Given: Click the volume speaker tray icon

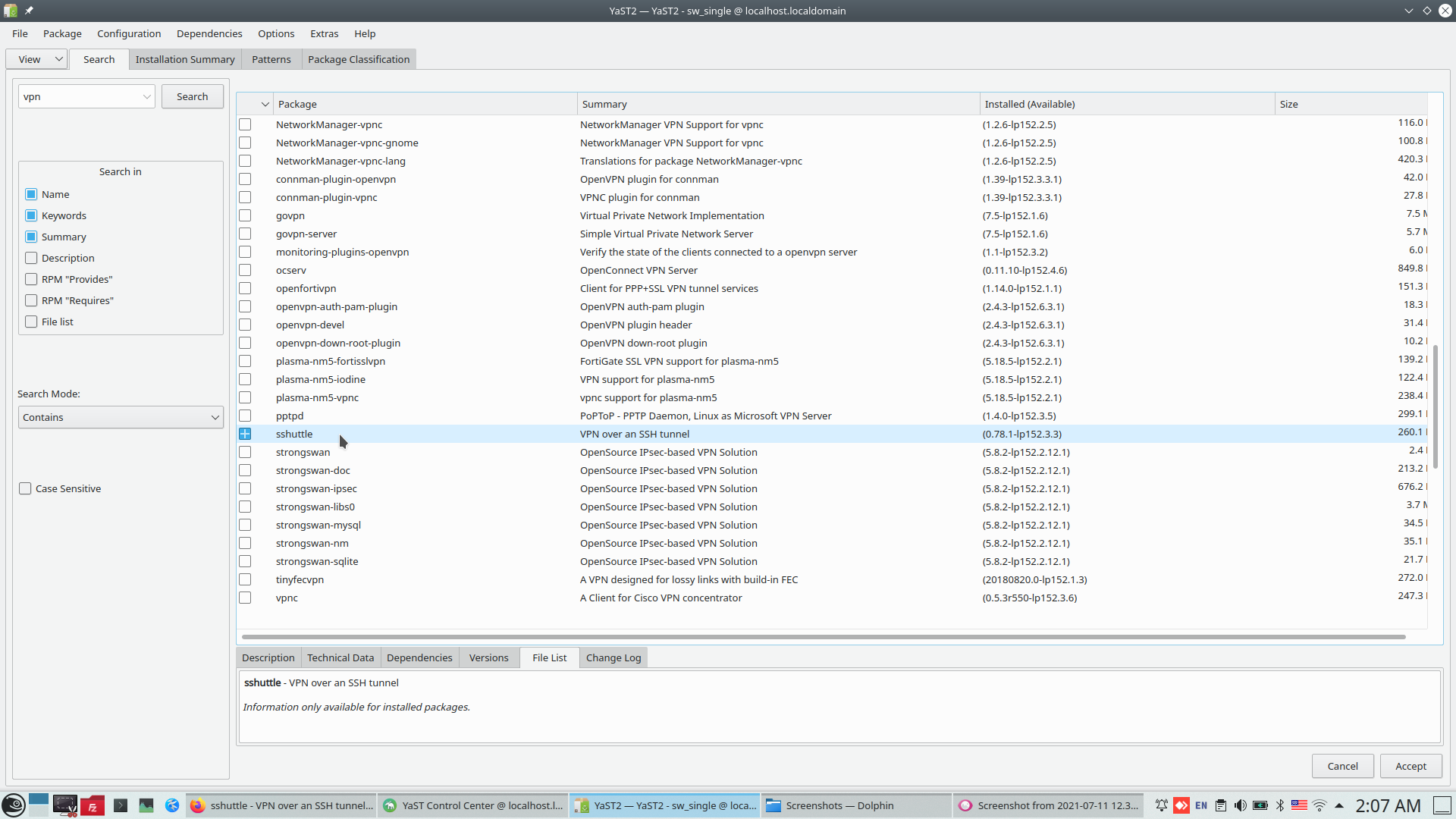Looking at the screenshot, I should pos(1240,805).
